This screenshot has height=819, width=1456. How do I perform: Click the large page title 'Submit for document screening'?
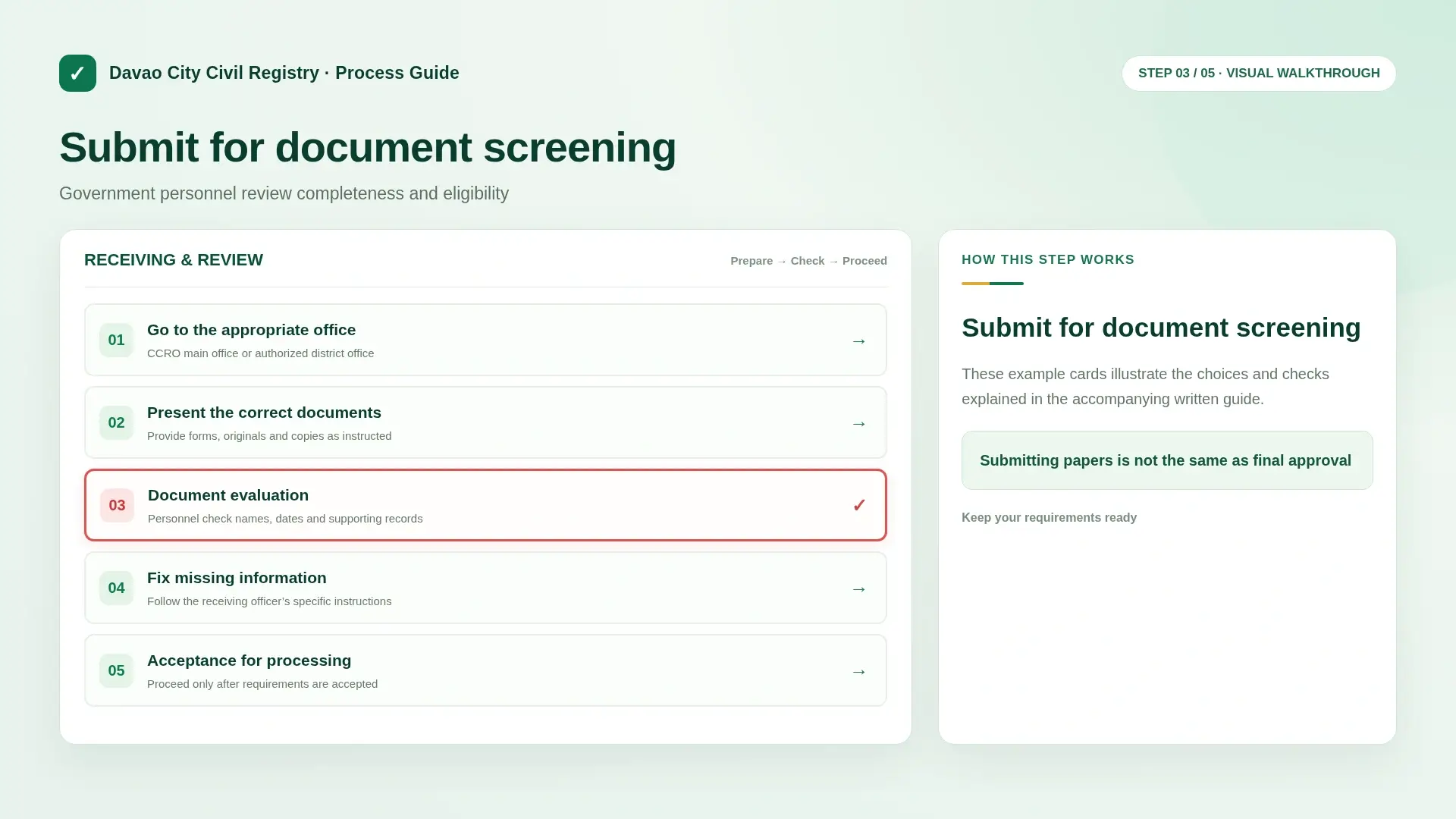pyautogui.click(x=368, y=147)
